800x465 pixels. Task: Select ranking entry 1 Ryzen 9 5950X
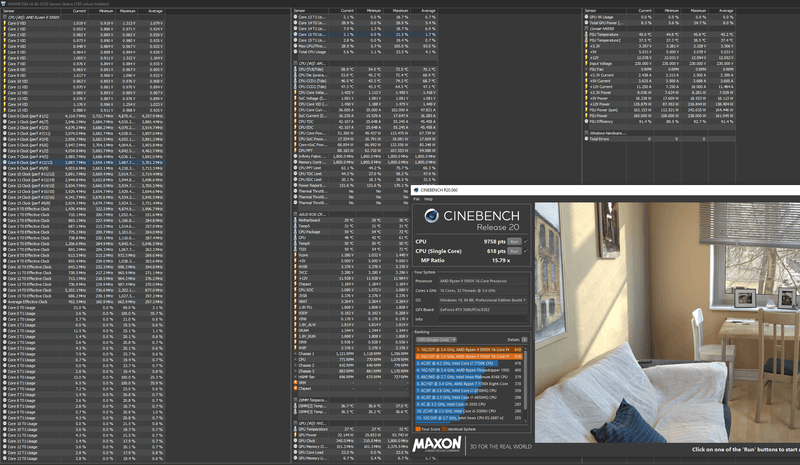coord(469,350)
